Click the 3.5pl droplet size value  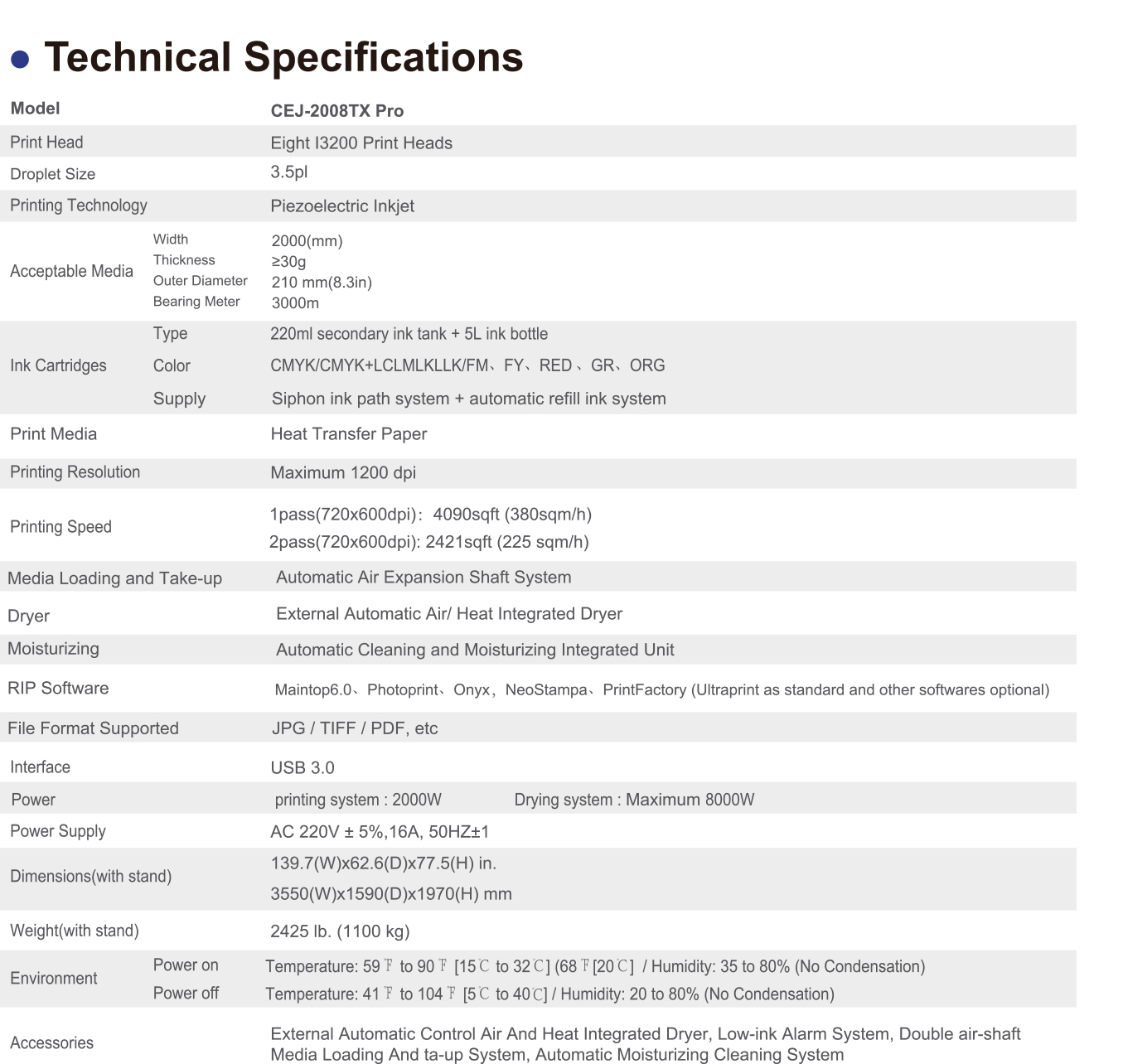pos(289,172)
